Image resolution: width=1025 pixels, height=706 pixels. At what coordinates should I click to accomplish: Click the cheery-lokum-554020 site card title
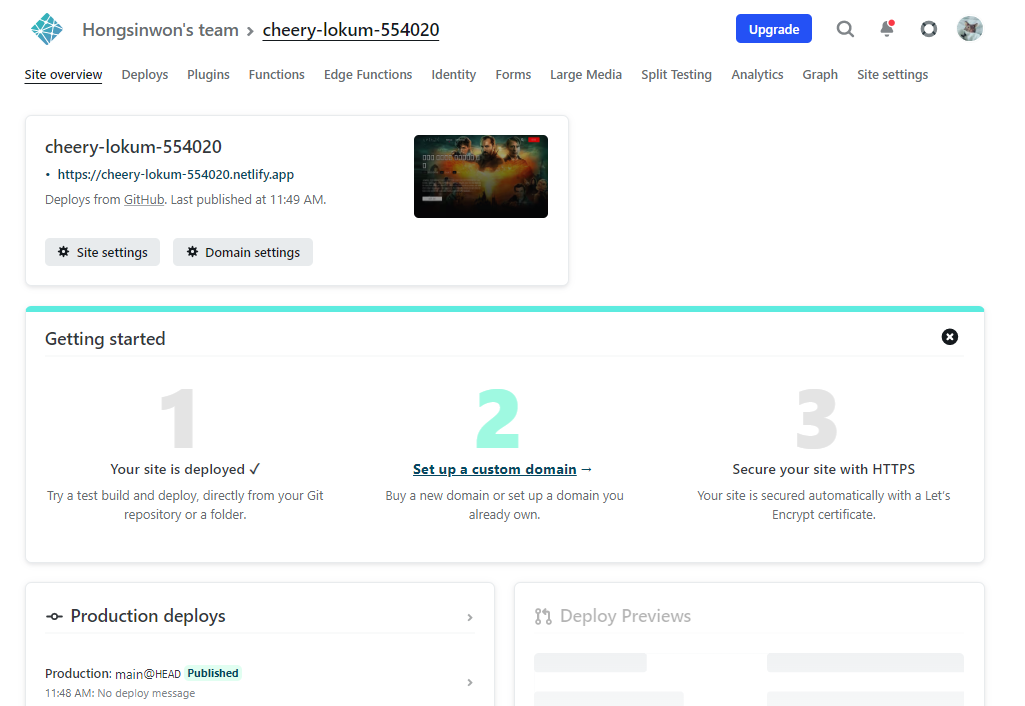pos(133,147)
